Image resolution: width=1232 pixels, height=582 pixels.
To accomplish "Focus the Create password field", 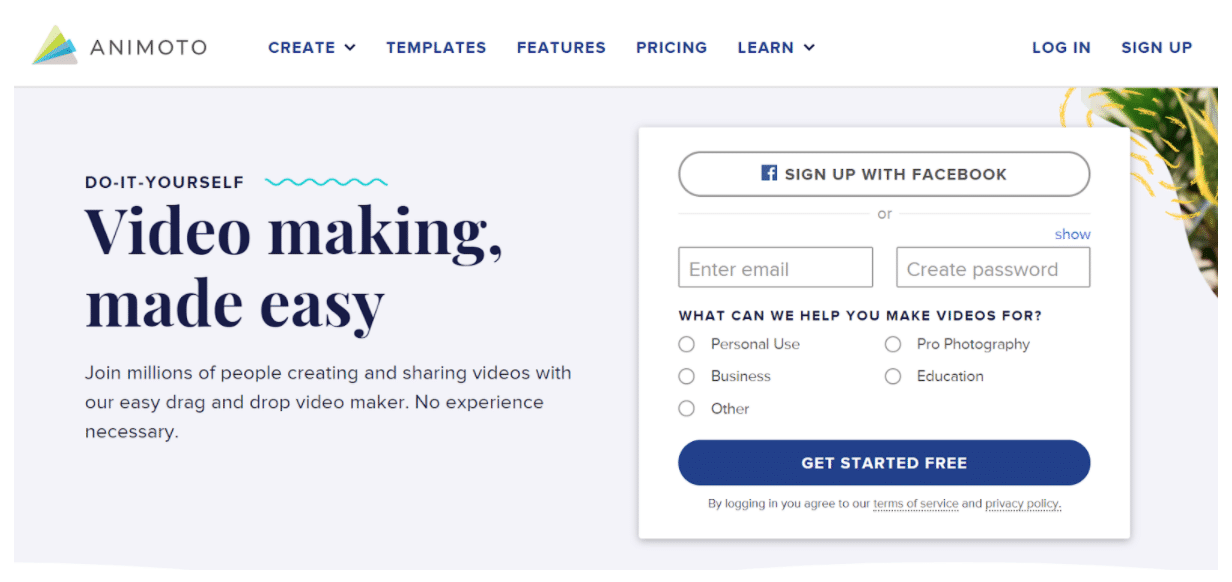I will [x=993, y=268].
